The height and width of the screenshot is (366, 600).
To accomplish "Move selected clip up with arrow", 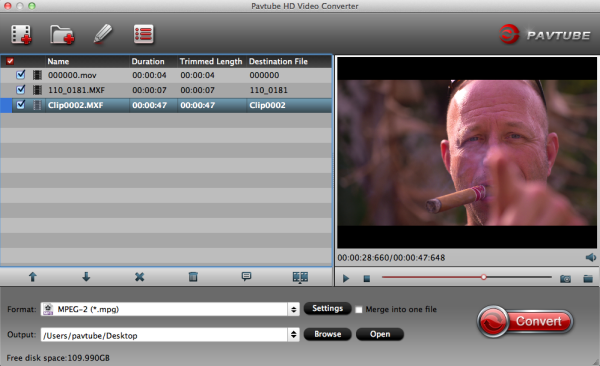I will pos(33,277).
